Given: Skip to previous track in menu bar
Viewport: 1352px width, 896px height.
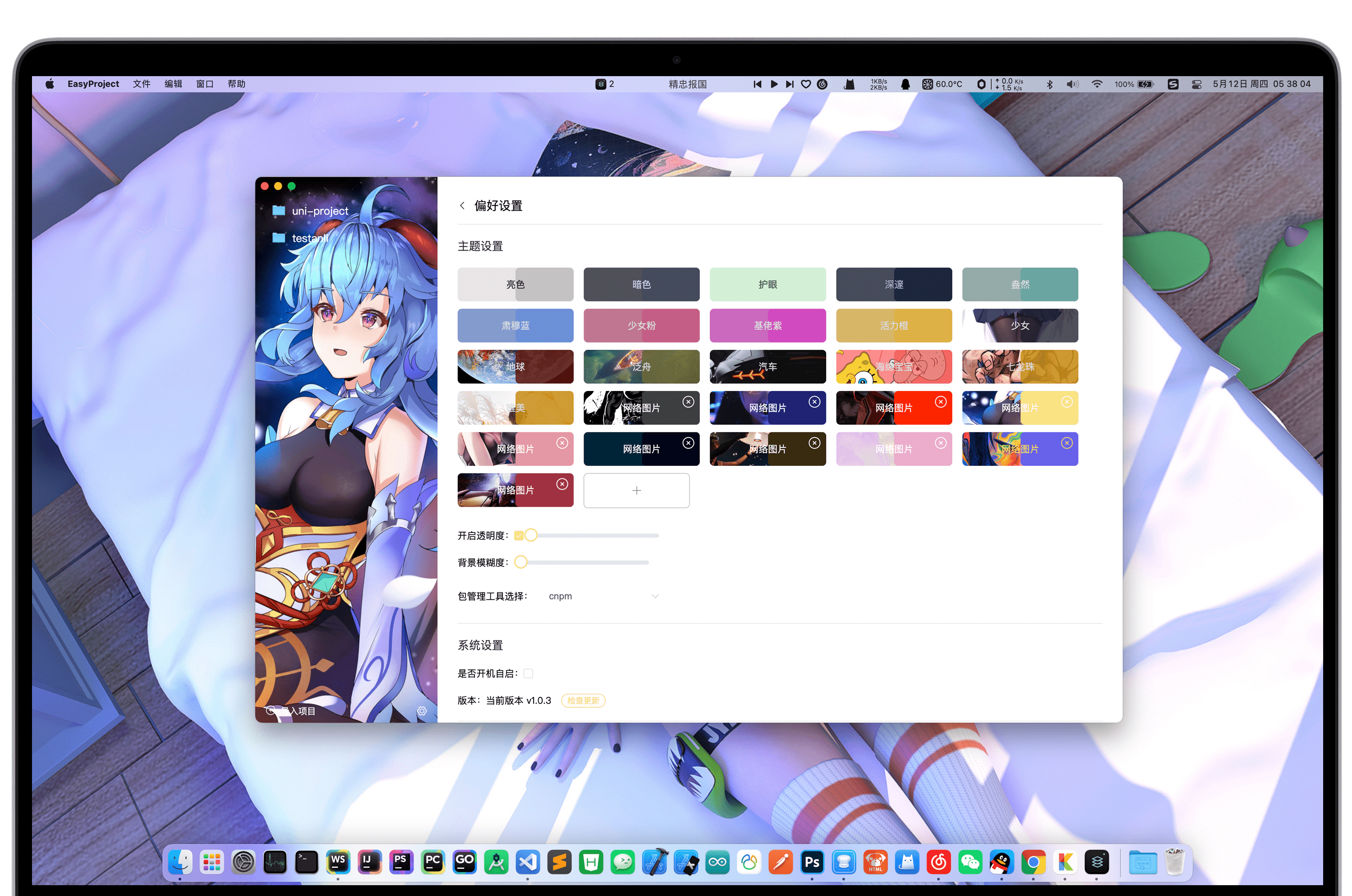Looking at the screenshot, I should pos(758,84).
